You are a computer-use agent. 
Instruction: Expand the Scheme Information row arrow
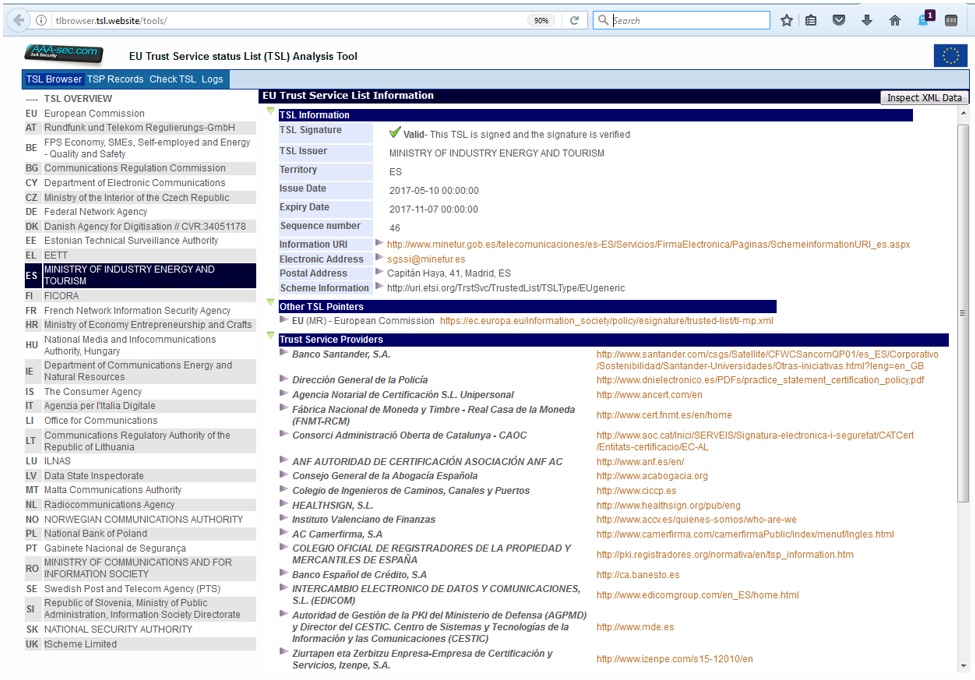379,286
